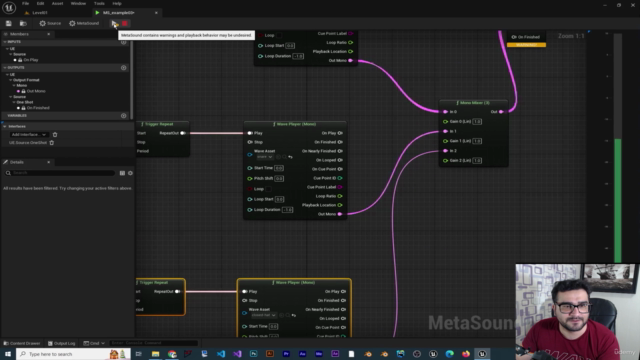Screen dimensions: 640x360
Task: Click lock icon beside On Finished member
Action: pyautogui.click(x=23, y=108)
